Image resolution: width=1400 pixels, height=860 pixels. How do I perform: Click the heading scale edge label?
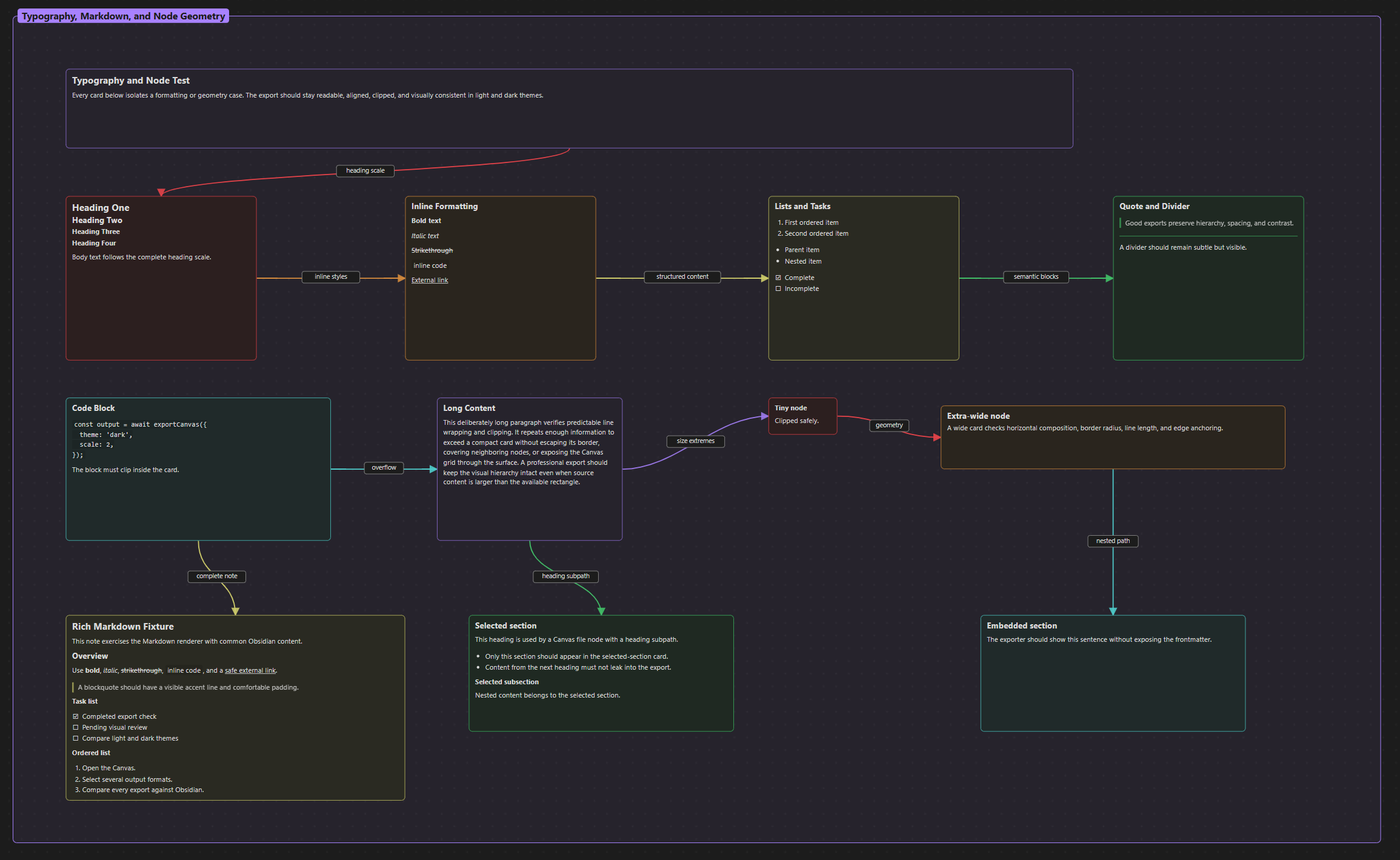click(x=365, y=171)
